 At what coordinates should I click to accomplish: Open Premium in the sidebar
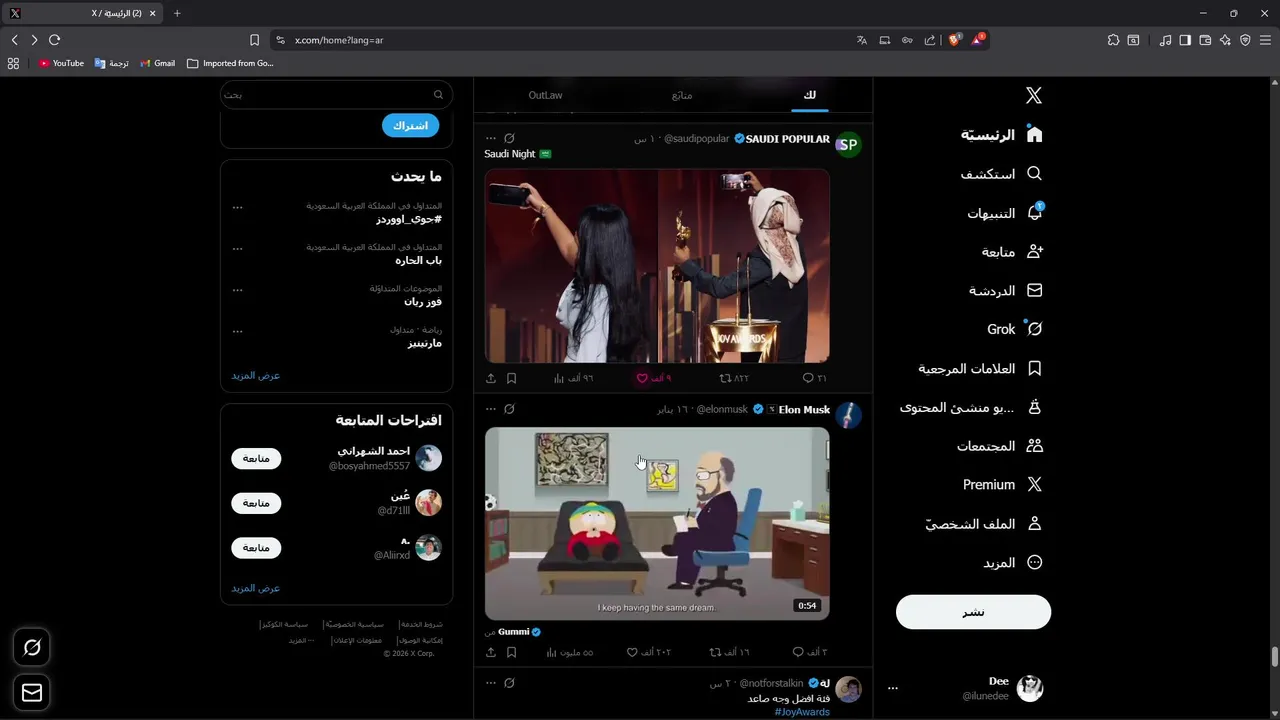(1003, 484)
